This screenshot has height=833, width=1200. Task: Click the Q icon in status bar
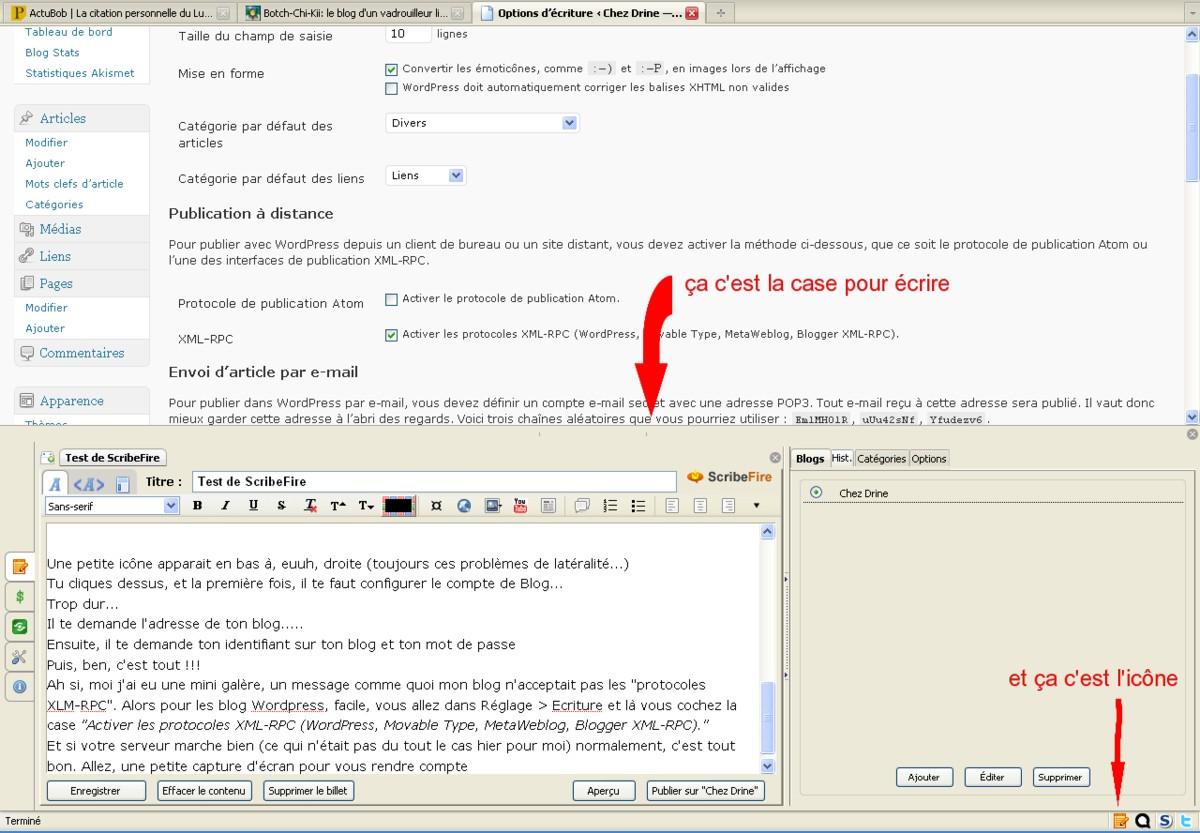pos(1143,821)
